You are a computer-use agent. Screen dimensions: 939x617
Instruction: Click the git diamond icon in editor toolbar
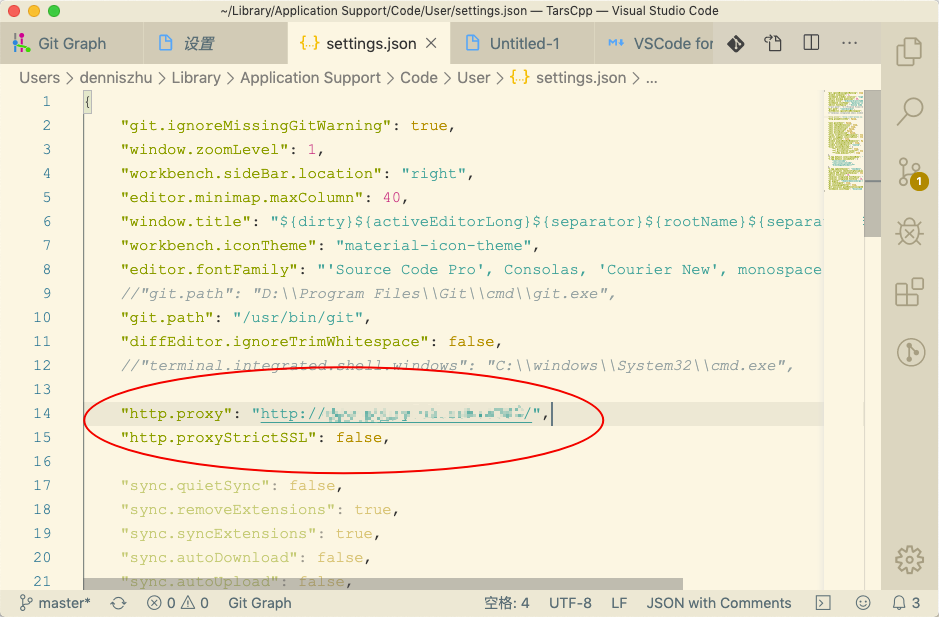735,44
